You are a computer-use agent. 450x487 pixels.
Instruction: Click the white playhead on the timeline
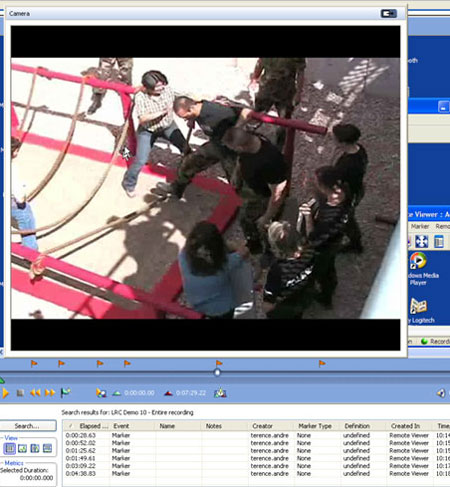(x=217, y=372)
